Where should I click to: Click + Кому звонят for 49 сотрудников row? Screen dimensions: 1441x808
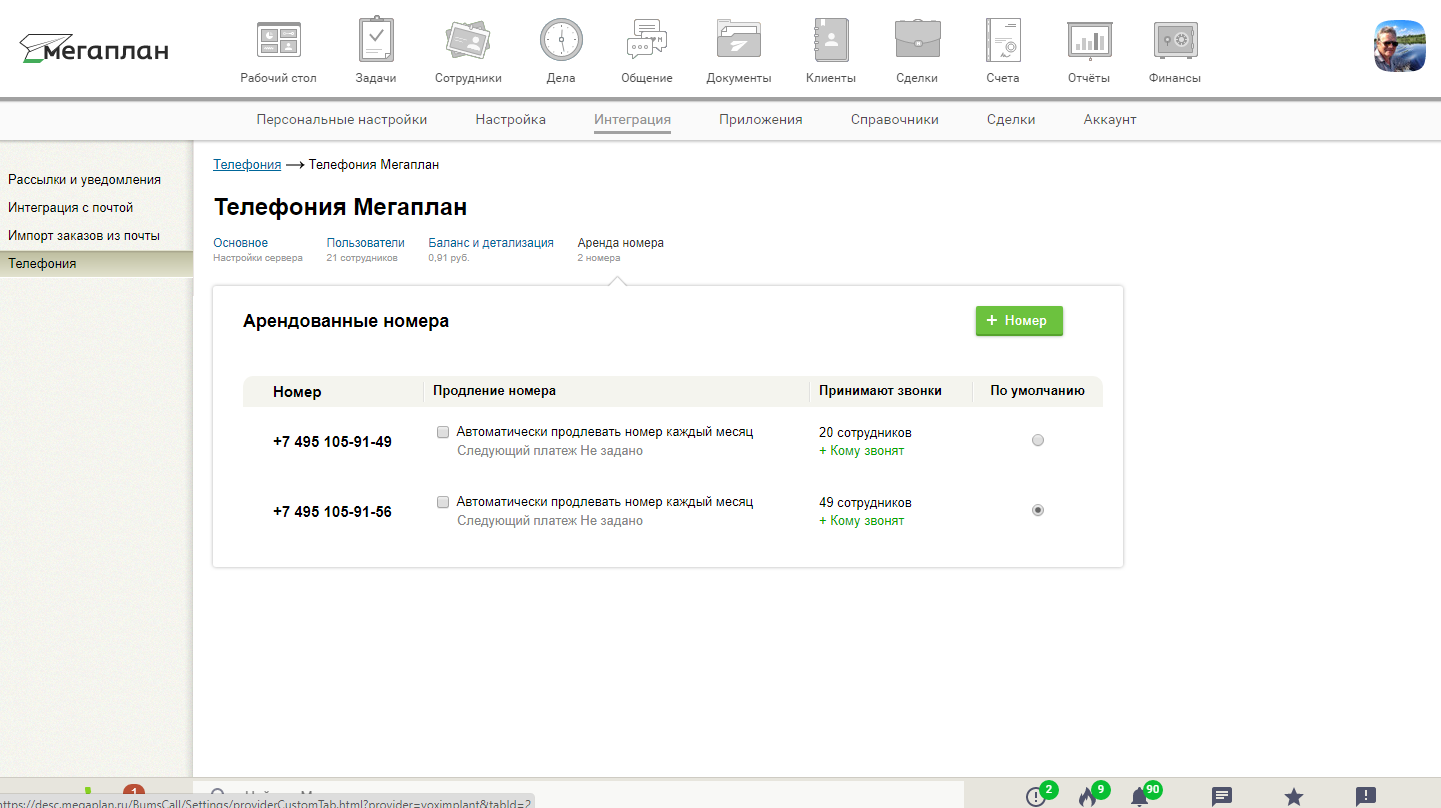coord(861,521)
